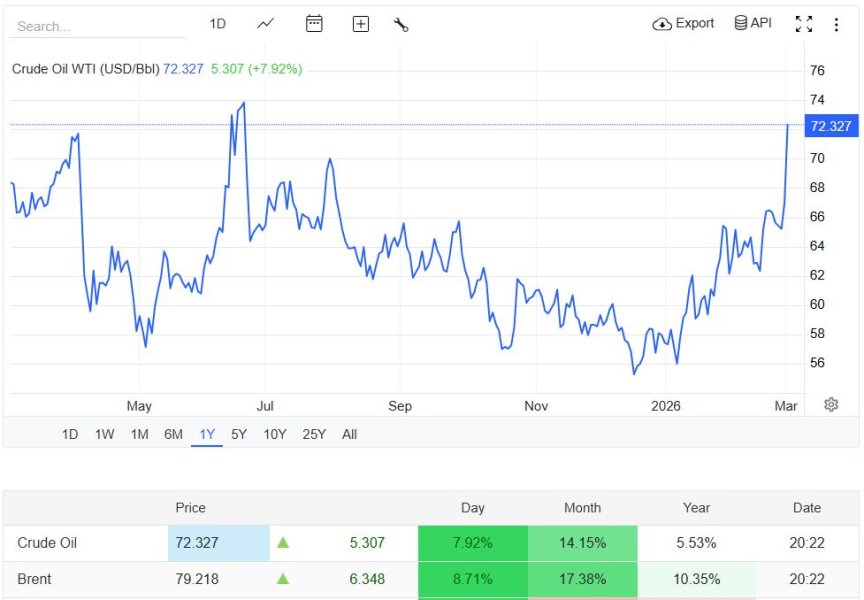The height and width of the screenshot is (600, 864).
Task: Click the 72.327 current price label on axis
Action: click(830, 126)
